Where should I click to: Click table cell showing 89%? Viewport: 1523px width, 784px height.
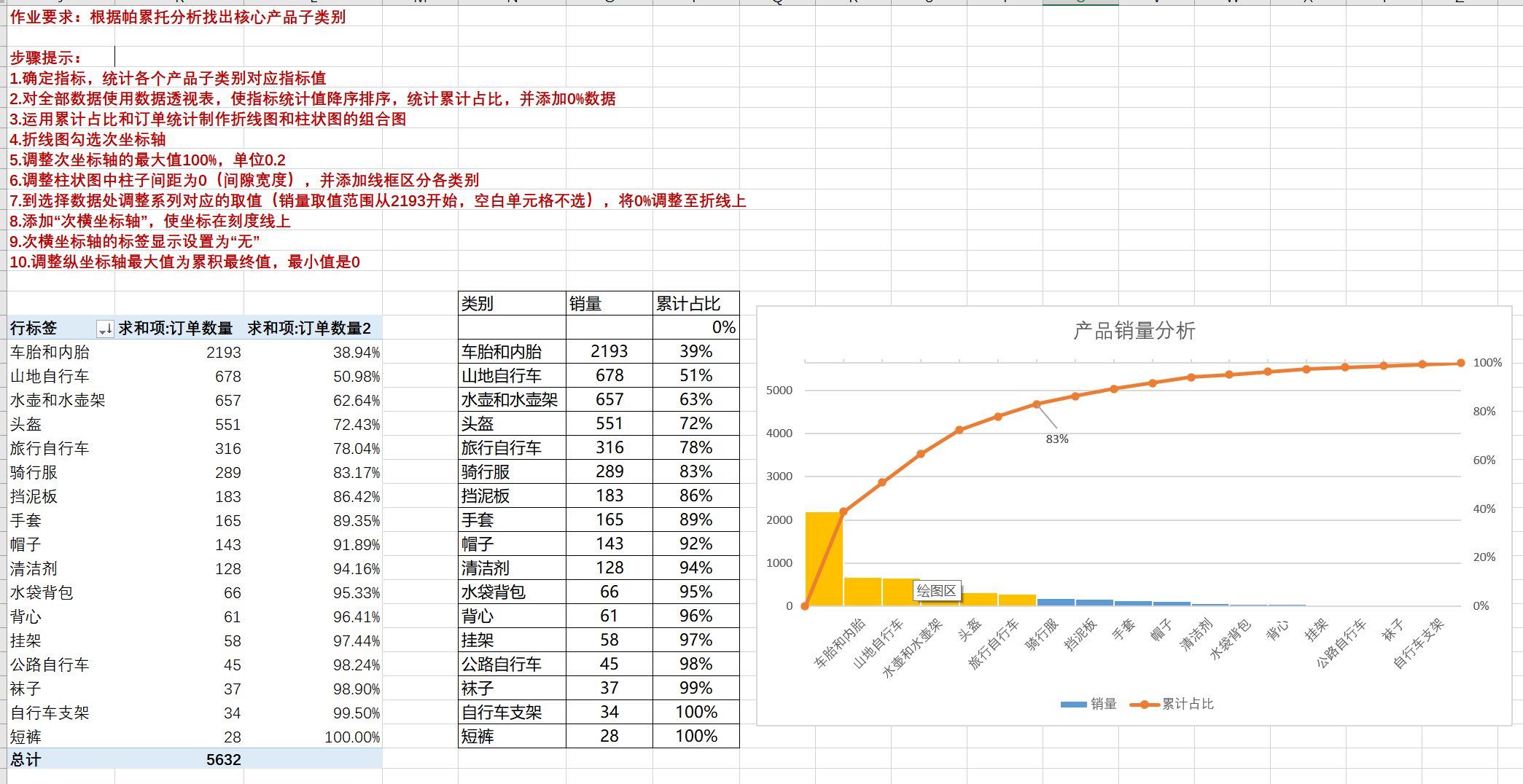[x=696, y=520]
